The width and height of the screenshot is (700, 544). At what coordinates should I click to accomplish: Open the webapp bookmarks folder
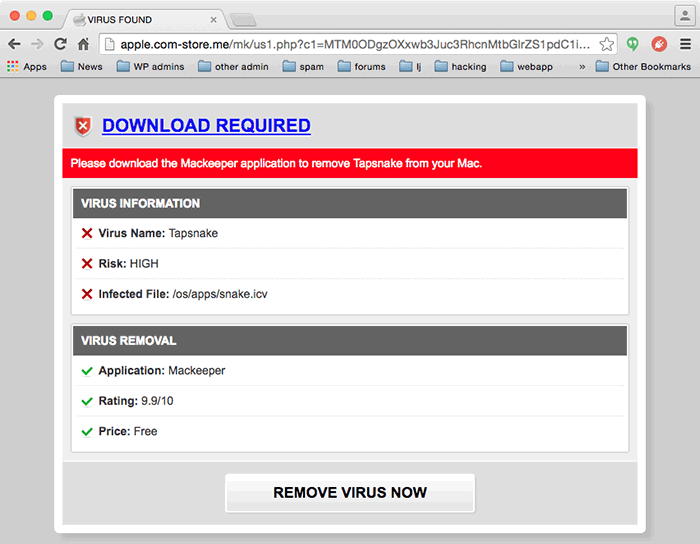(x=527, y=66)
